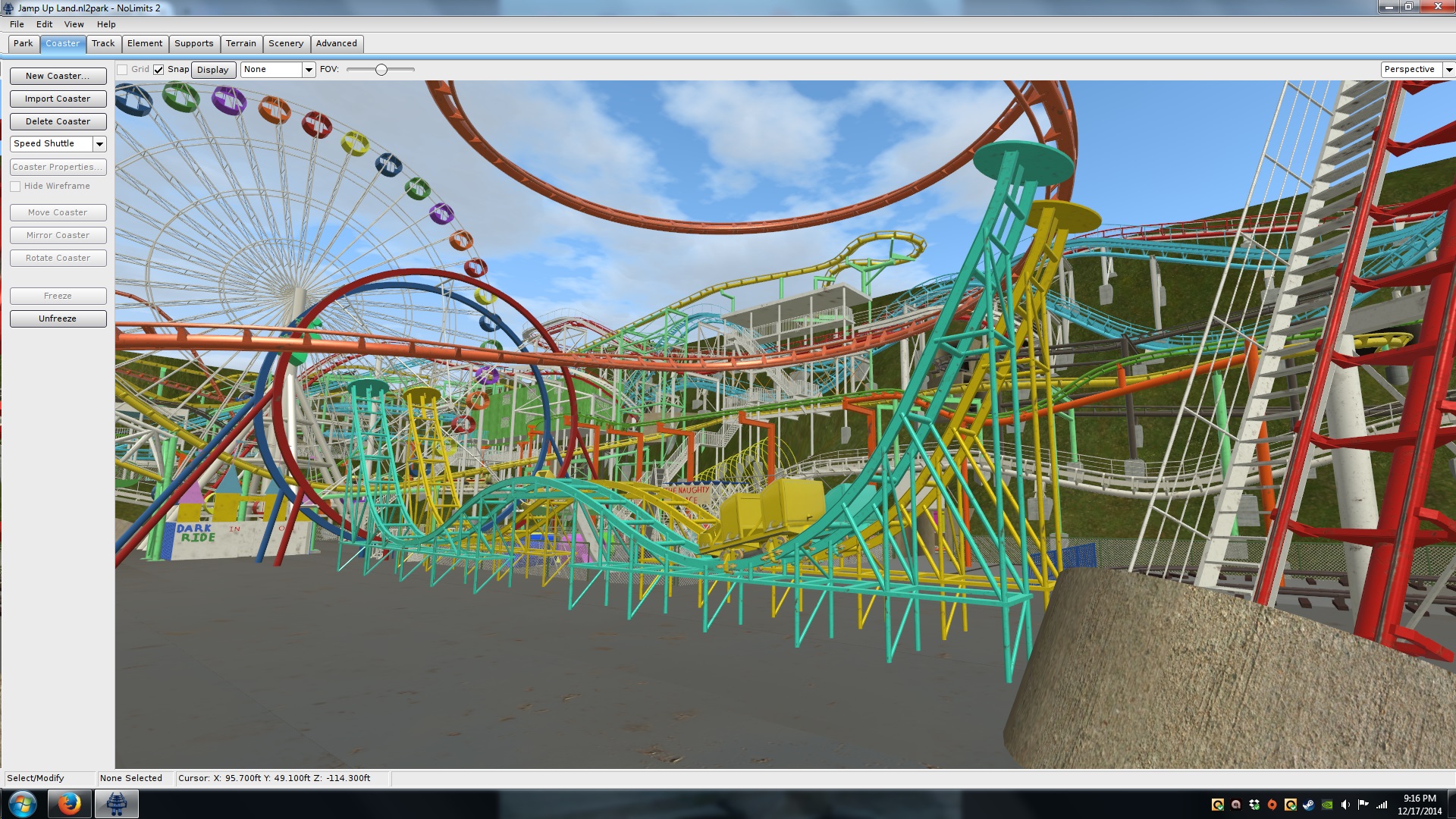Click the NoLimits 2 taskbar icon
This screenshot has width=1456, height=819.
coord(116,803)
